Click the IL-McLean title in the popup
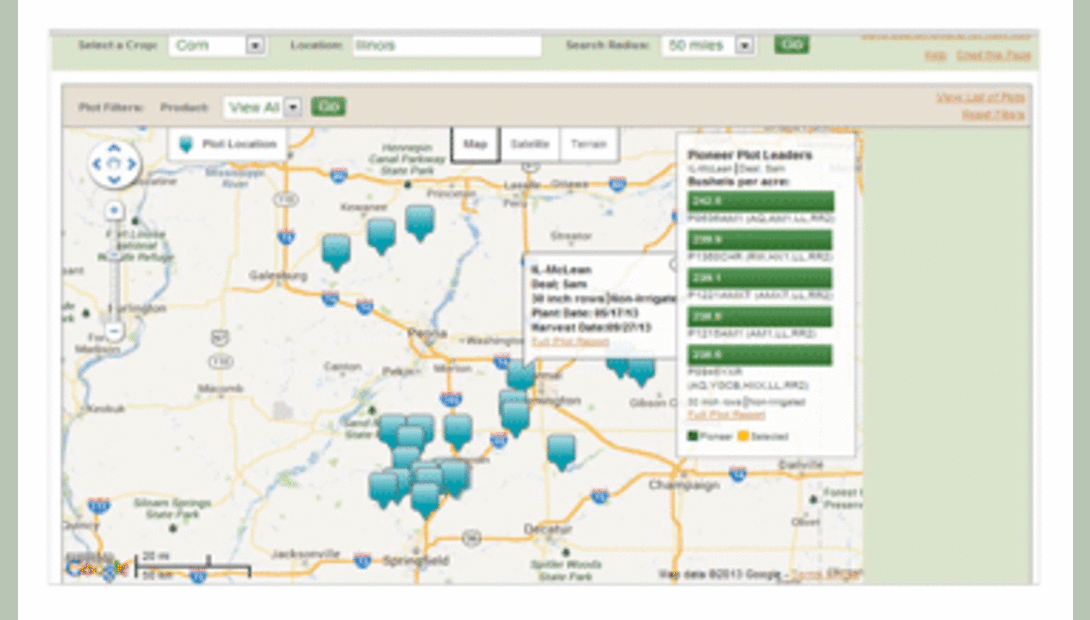Viewport: 1090px width, 620px height. (x=561, y=269)
